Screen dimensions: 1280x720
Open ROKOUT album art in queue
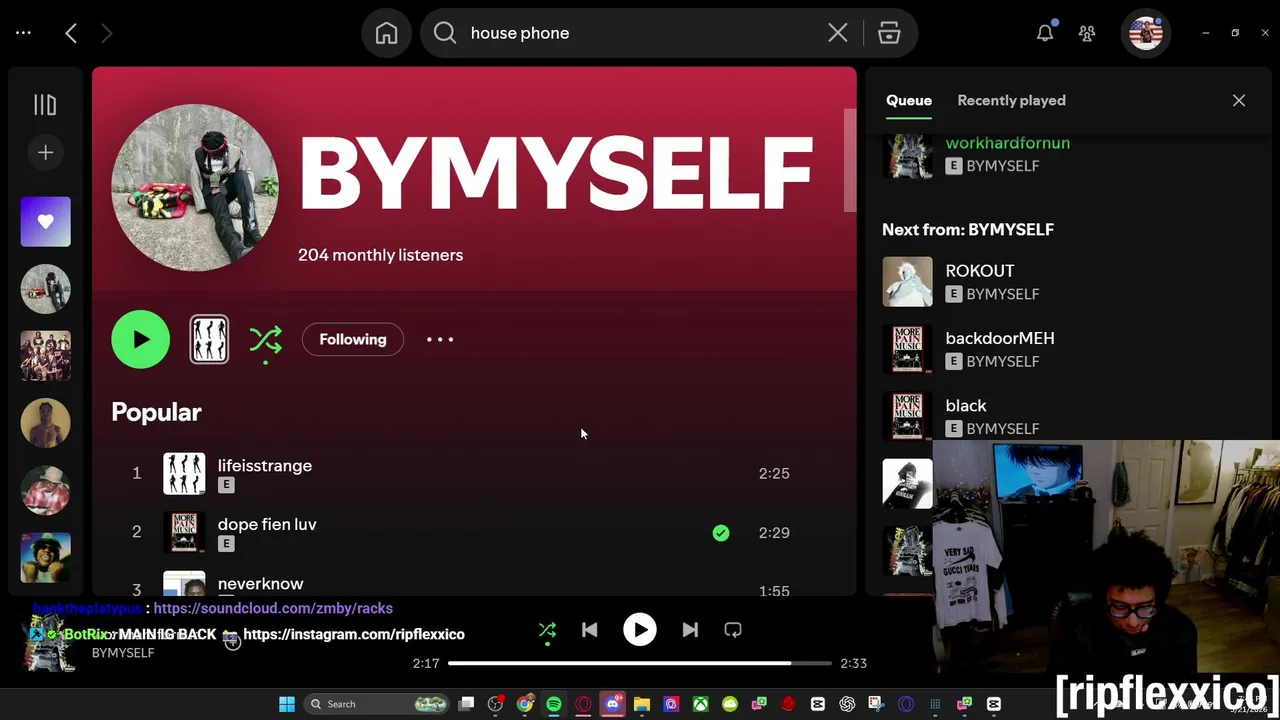(x=907, y=282)
